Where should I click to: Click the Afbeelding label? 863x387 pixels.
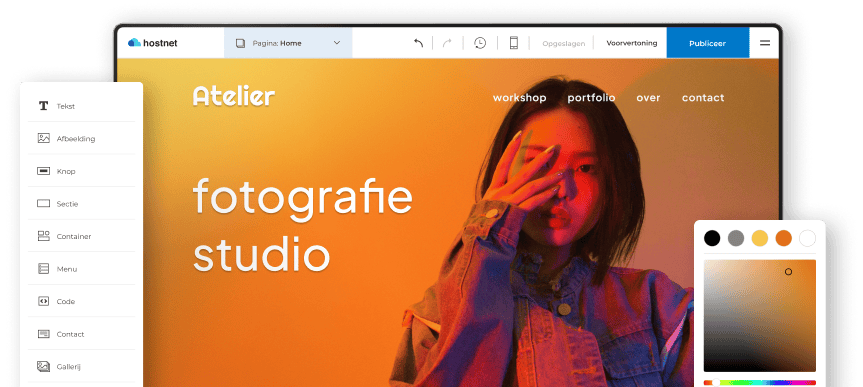click(x=76, y=139)
